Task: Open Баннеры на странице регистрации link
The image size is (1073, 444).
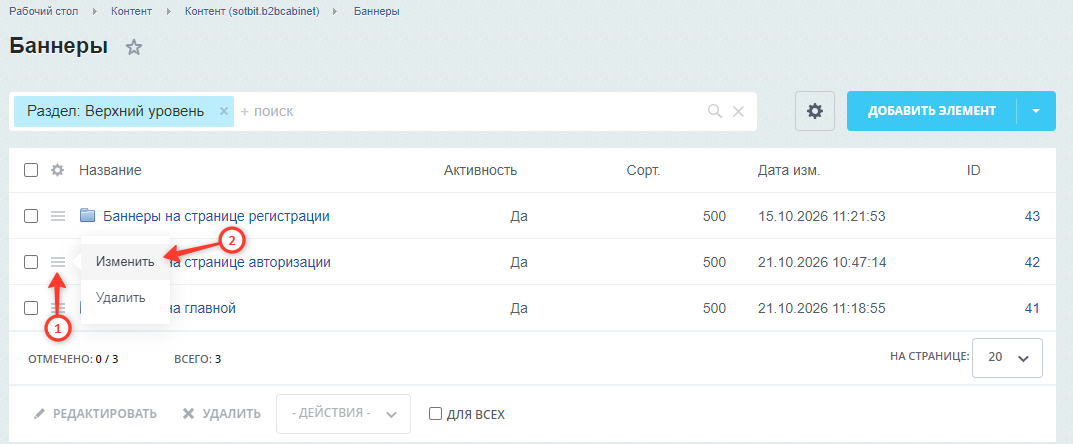Action: pyautogui.click(x=216, y=216)
